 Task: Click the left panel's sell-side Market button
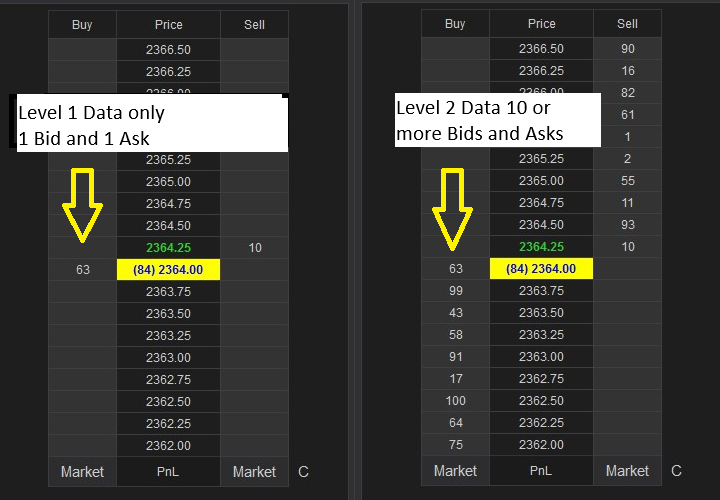click(254, 471)
